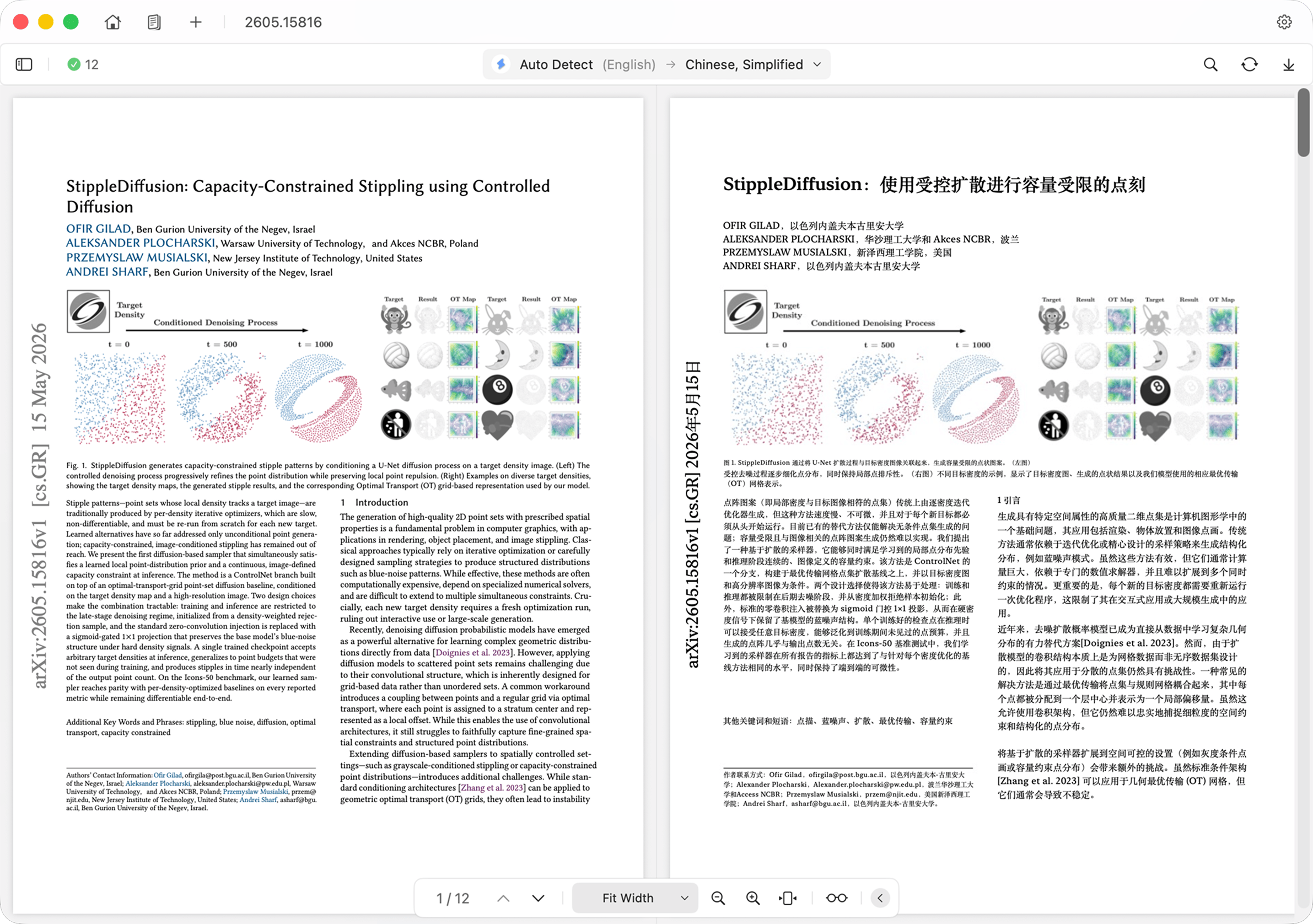Open the document library icon
The height and width of the screenshot is (924, 1313).
tap(154, 22)
